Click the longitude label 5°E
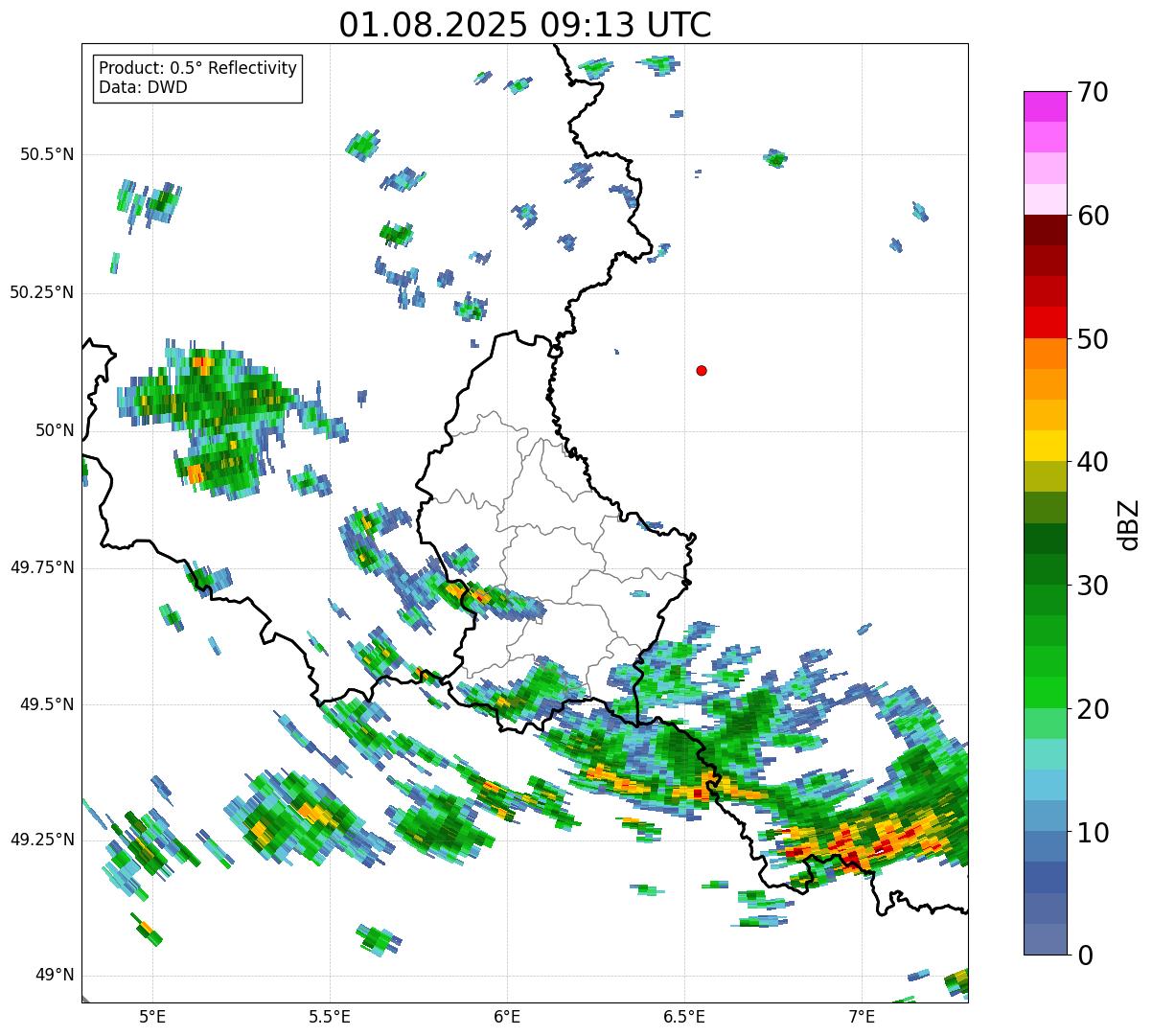 [x=152, y=1016]
